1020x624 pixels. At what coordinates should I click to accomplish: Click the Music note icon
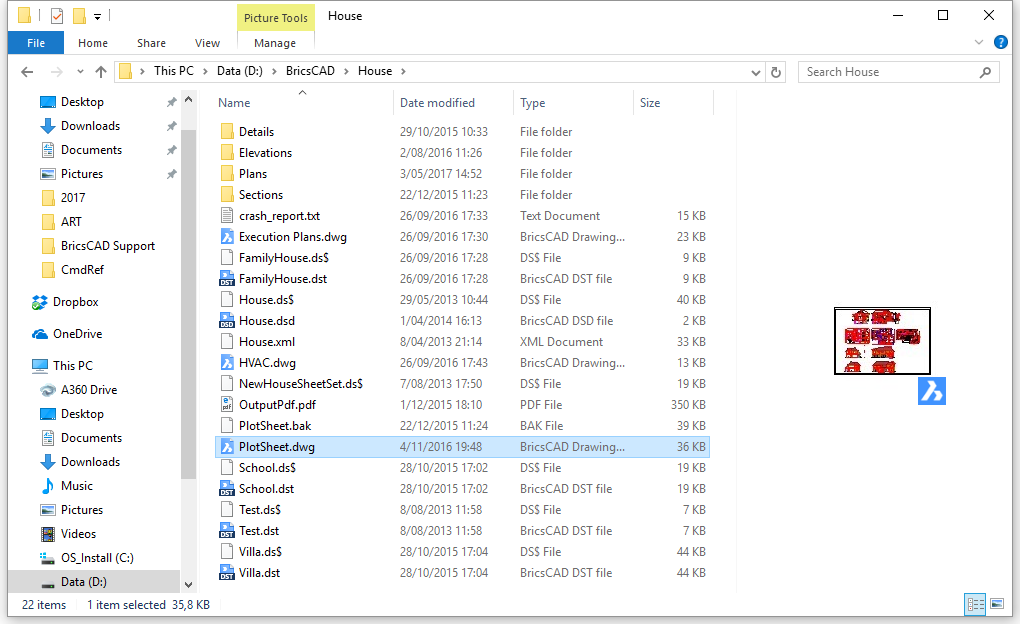47,486
